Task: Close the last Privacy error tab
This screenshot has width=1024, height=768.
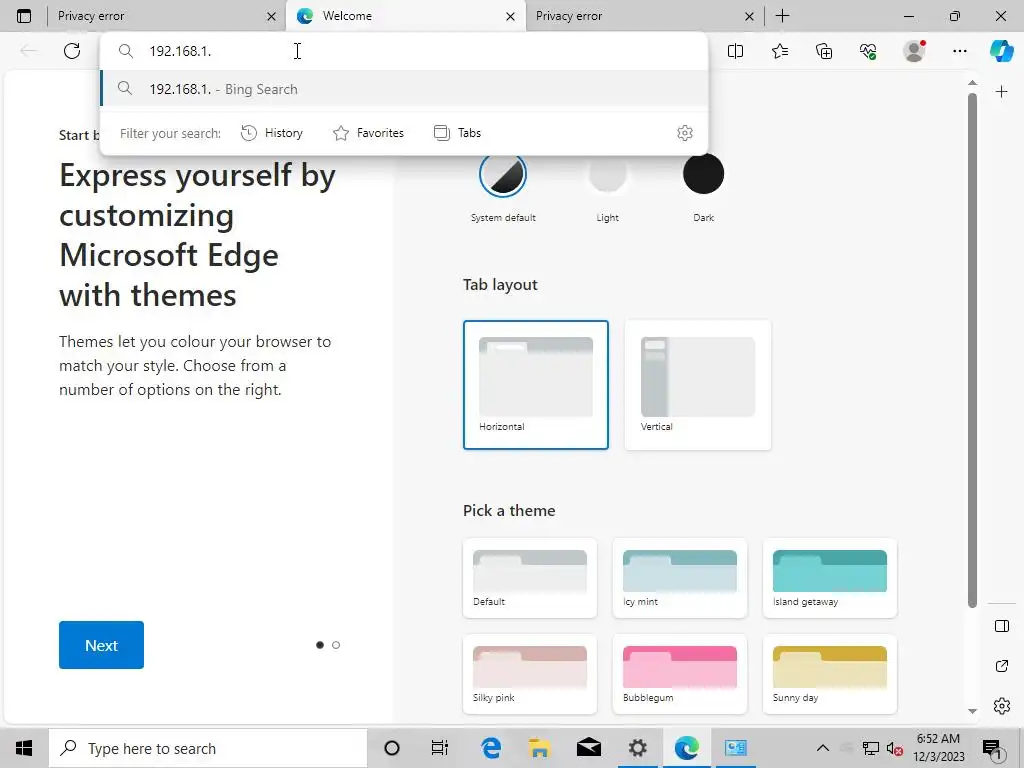Action: (x=750, y=16)
